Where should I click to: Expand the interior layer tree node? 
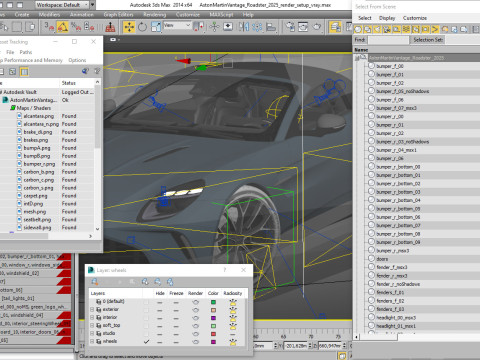point(92,318)
